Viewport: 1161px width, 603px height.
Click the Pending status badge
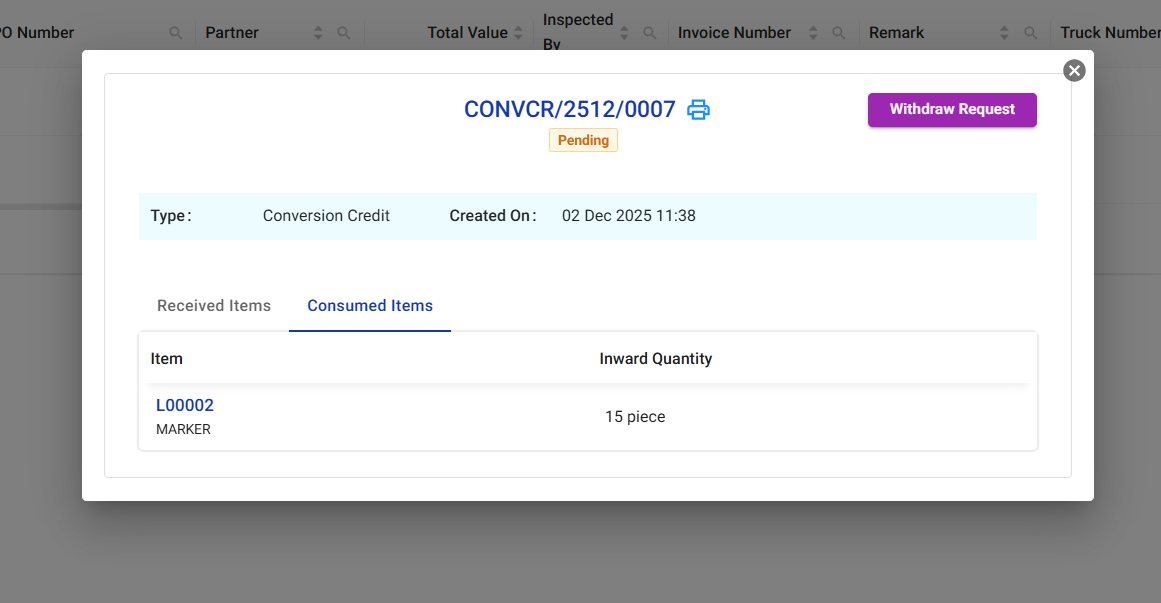pyautogui.click(x=583, y=140)
